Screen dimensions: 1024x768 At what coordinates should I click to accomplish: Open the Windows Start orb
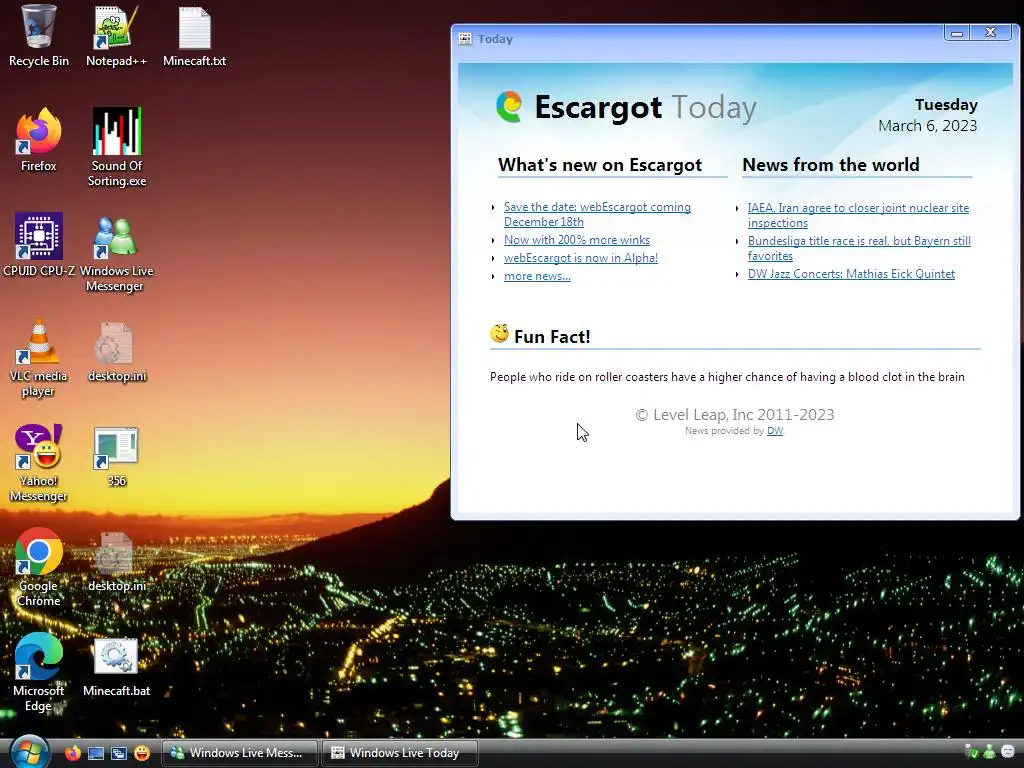click(29, 752)
